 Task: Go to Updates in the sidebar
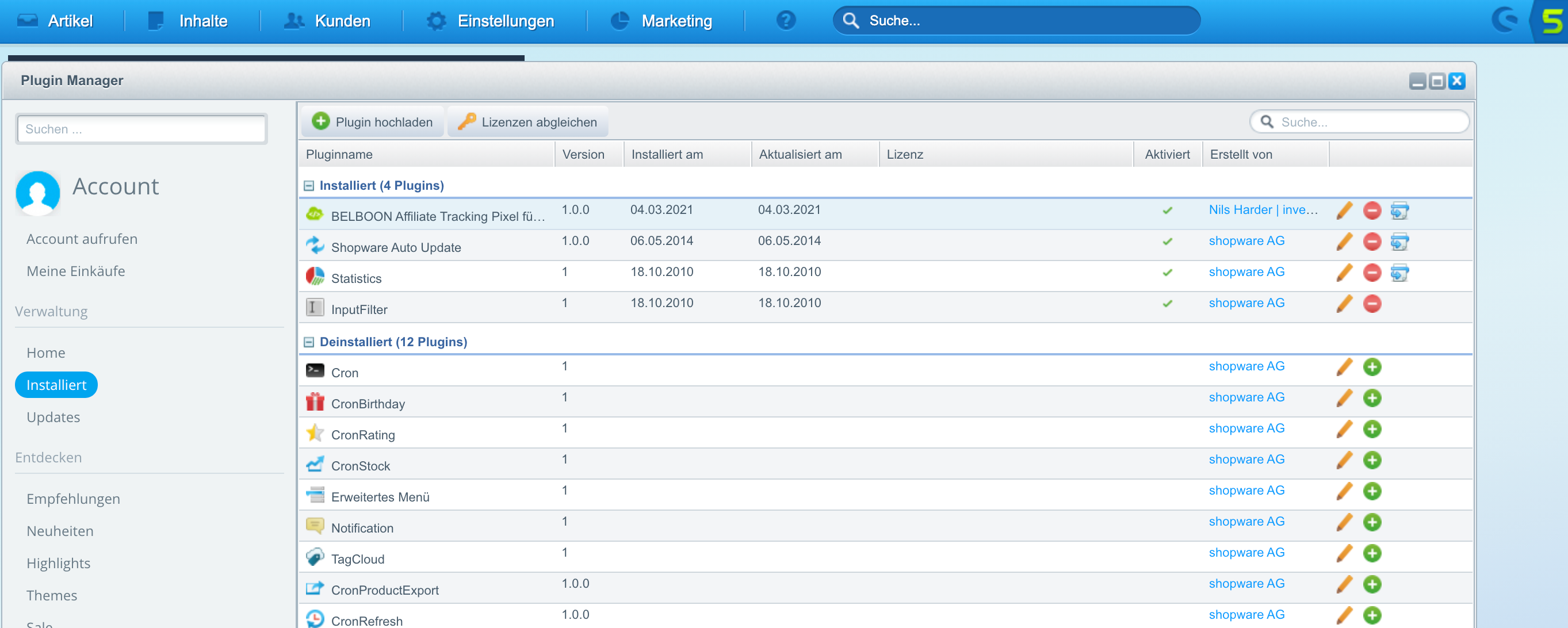coord(53,418)
